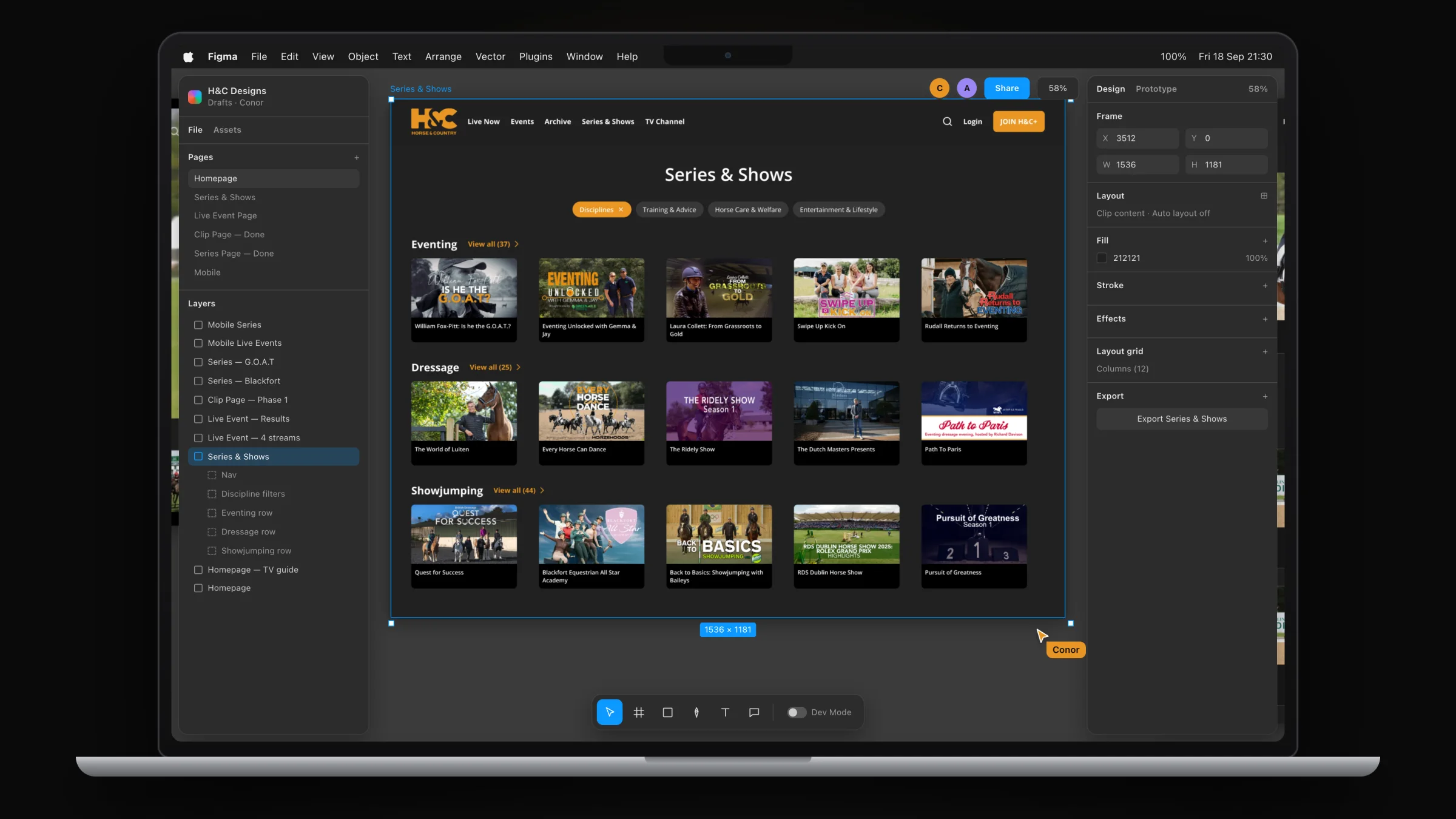Screen dimensions: 1456x819
Task: Select the Pen tool
Action: pyautogui.click(x=696, y=712)
